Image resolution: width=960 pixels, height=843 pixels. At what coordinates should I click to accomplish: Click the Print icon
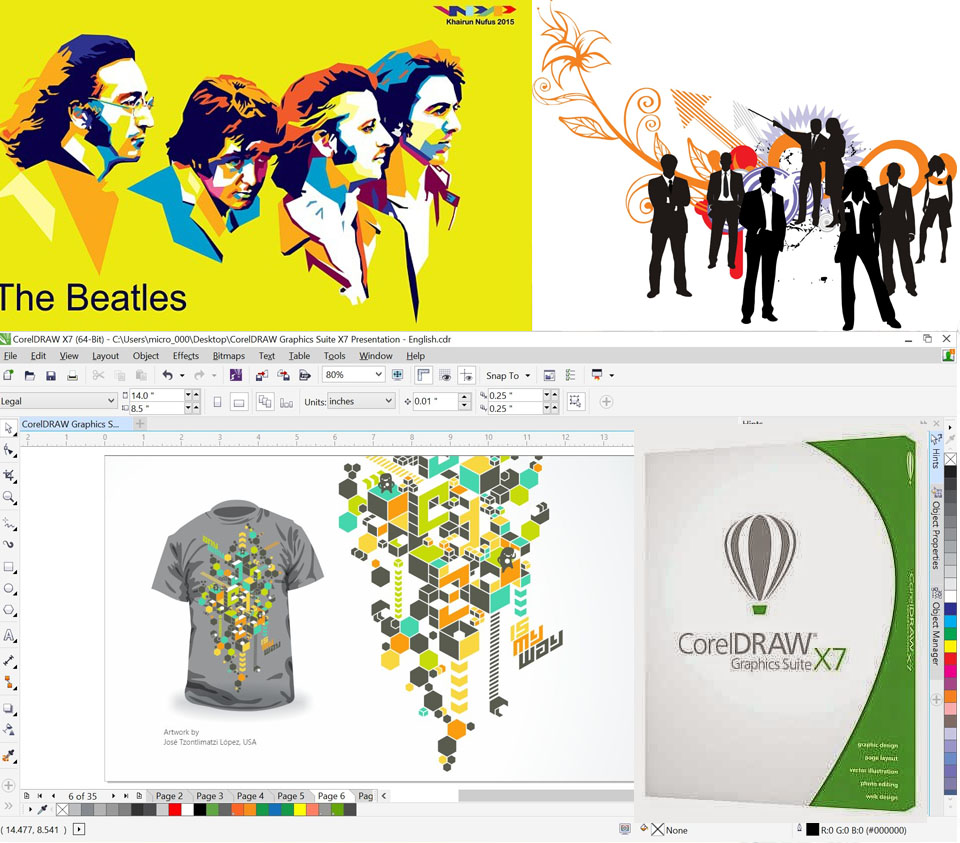click(x=72, y=375)
